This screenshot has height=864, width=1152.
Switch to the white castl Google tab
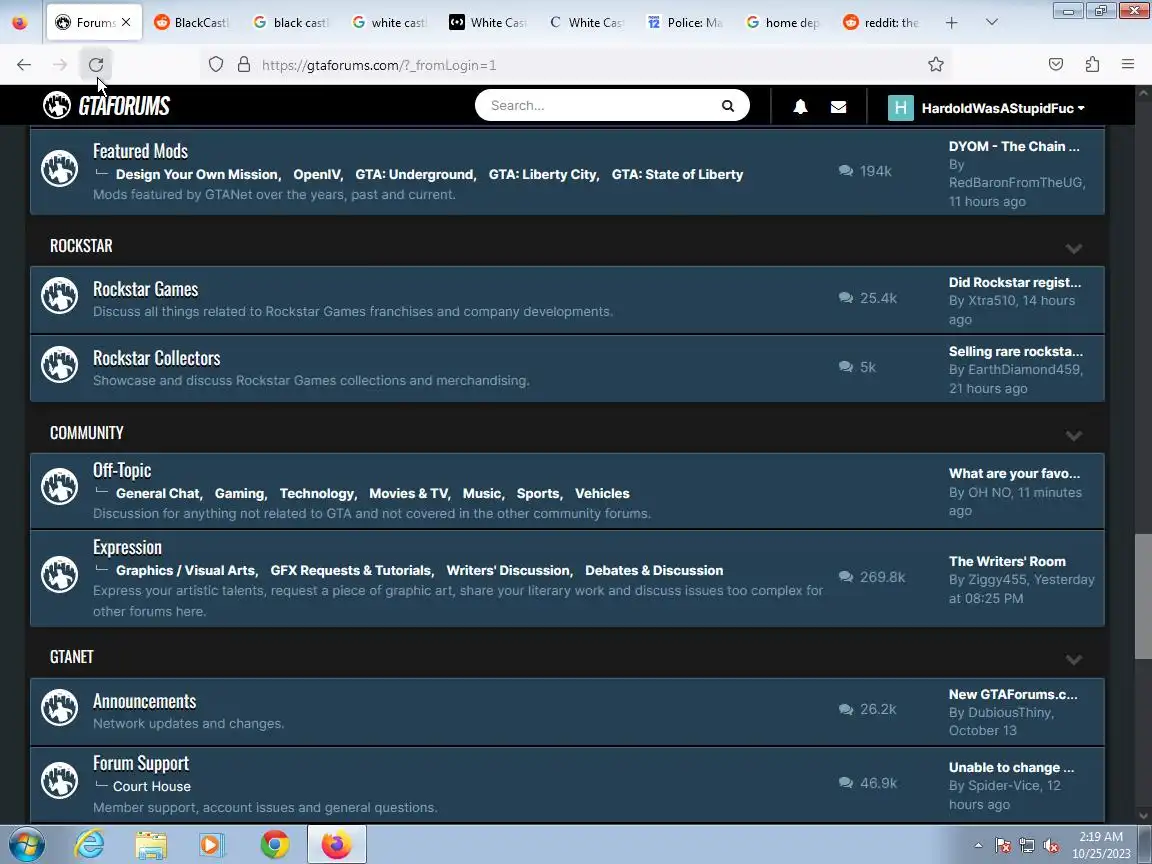pyautogui.click(x=390, y=23)
